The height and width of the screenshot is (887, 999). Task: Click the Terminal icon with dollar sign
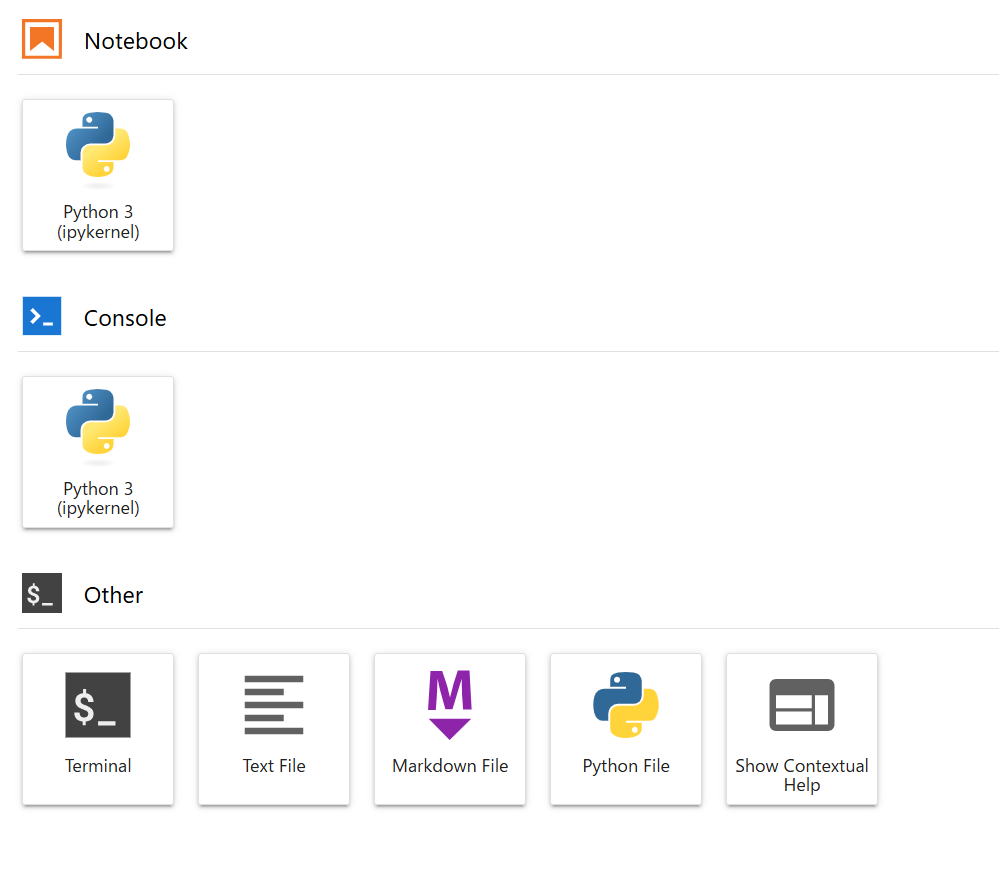point(98,705)
